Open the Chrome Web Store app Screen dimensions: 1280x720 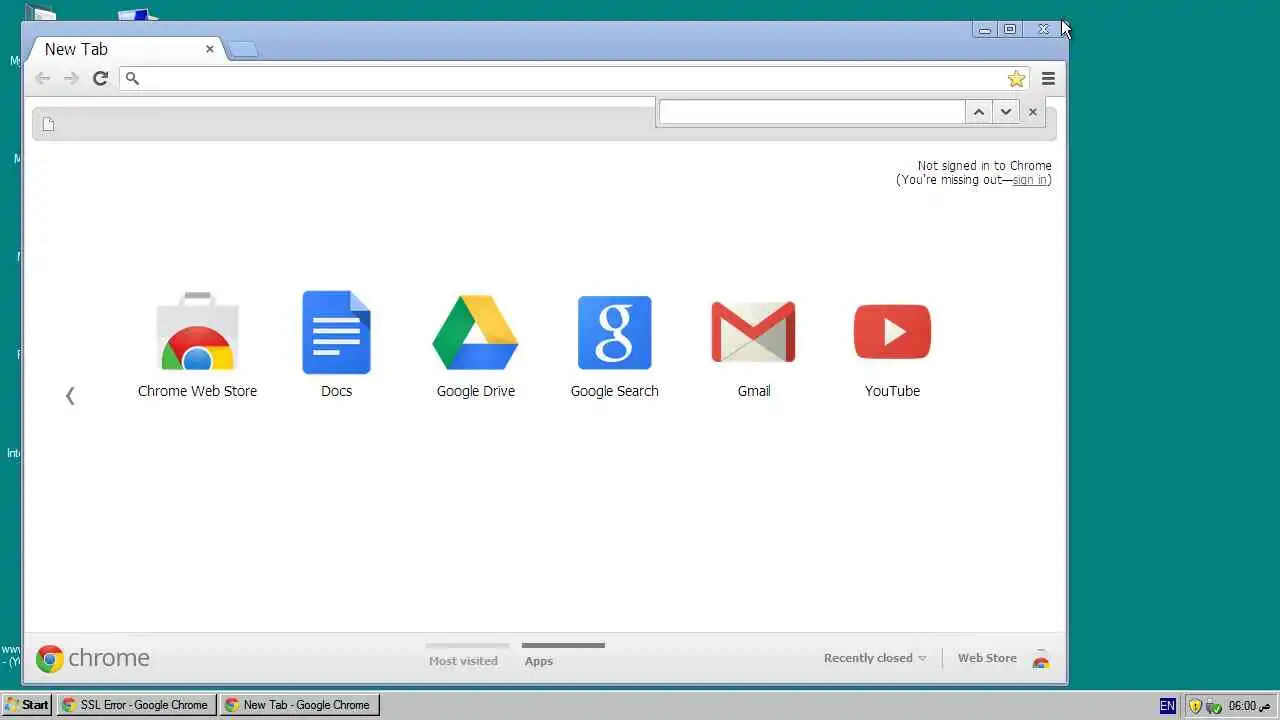(x=197, y=332)
